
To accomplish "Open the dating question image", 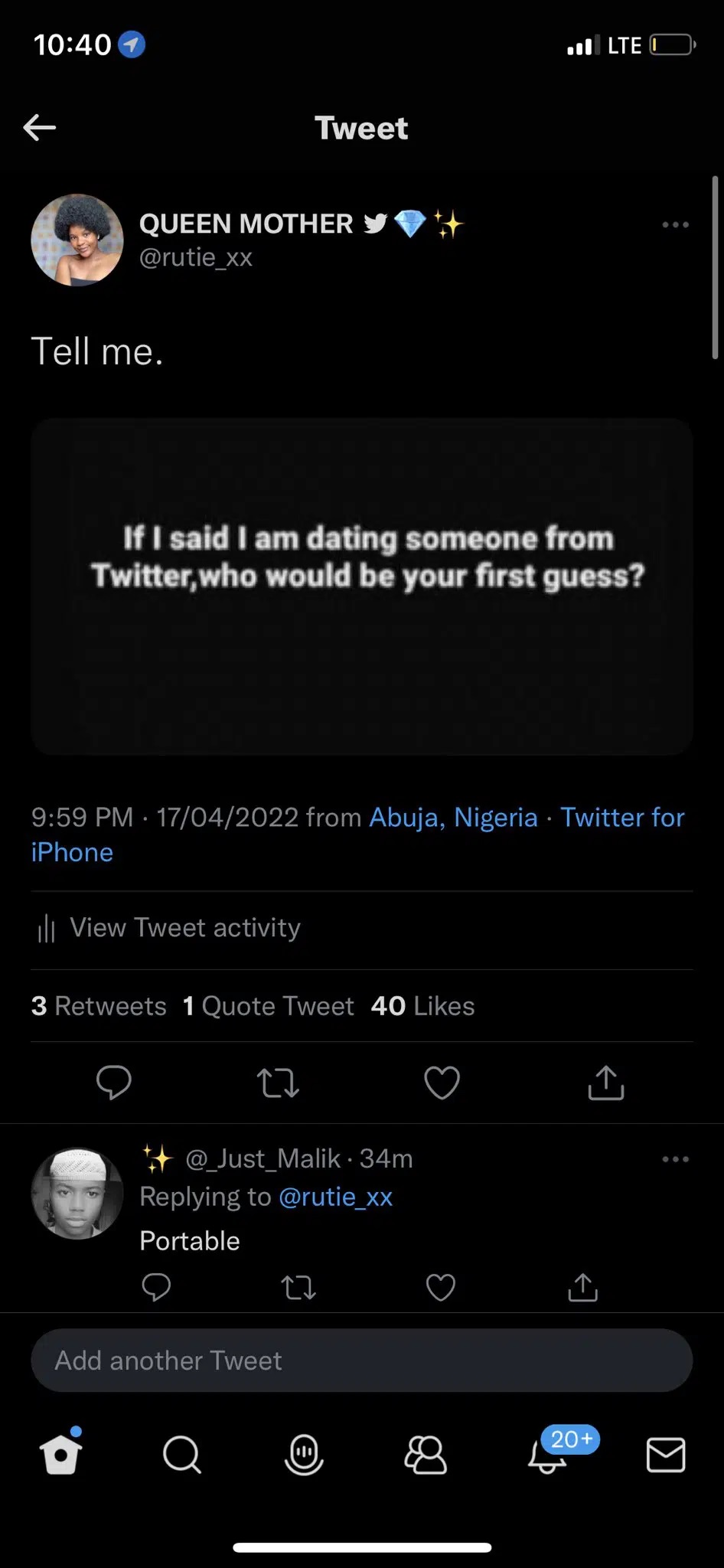I will 362,586.
